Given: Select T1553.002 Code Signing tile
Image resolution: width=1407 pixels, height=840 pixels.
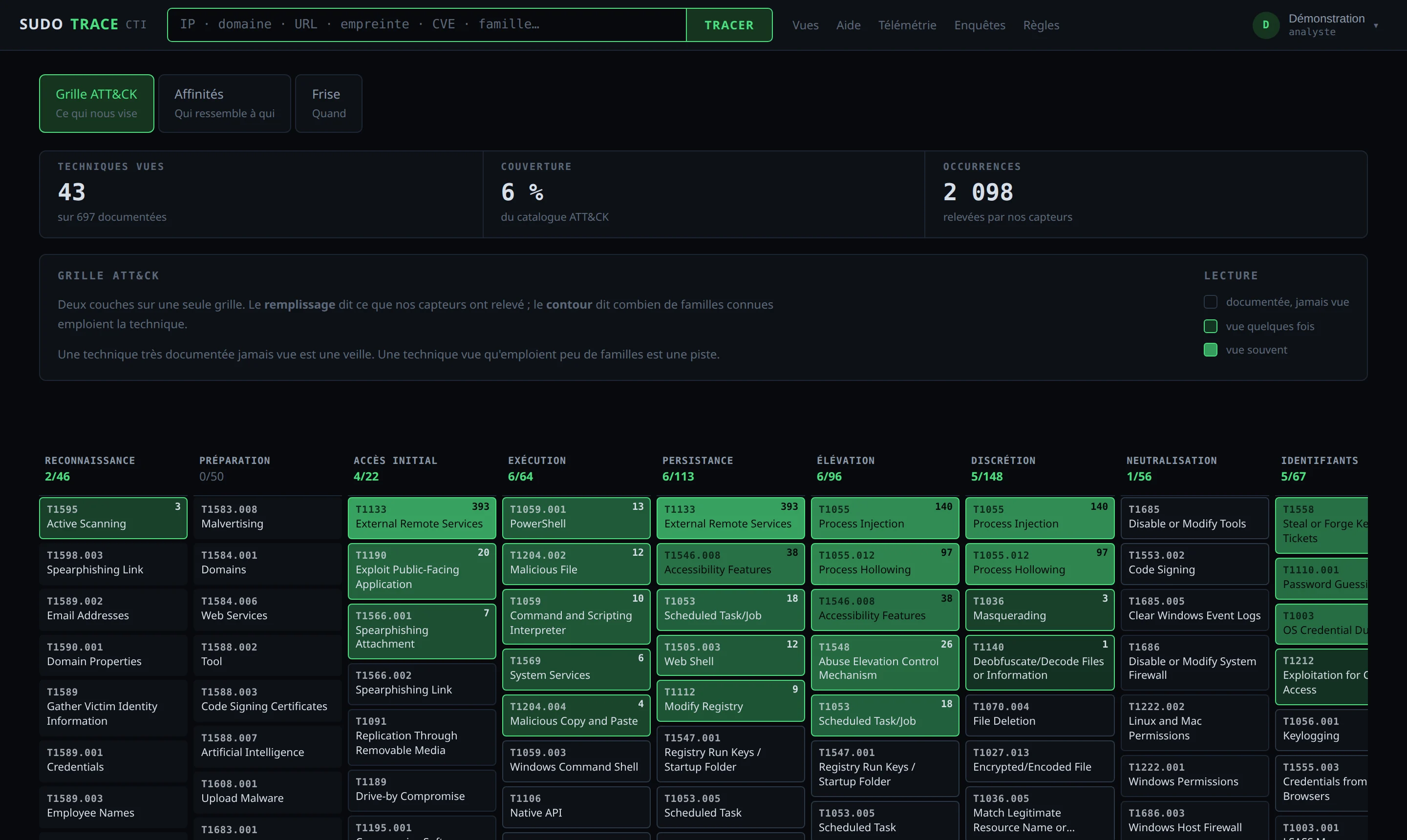Looking at the screenshot, I should point(1194,563).
